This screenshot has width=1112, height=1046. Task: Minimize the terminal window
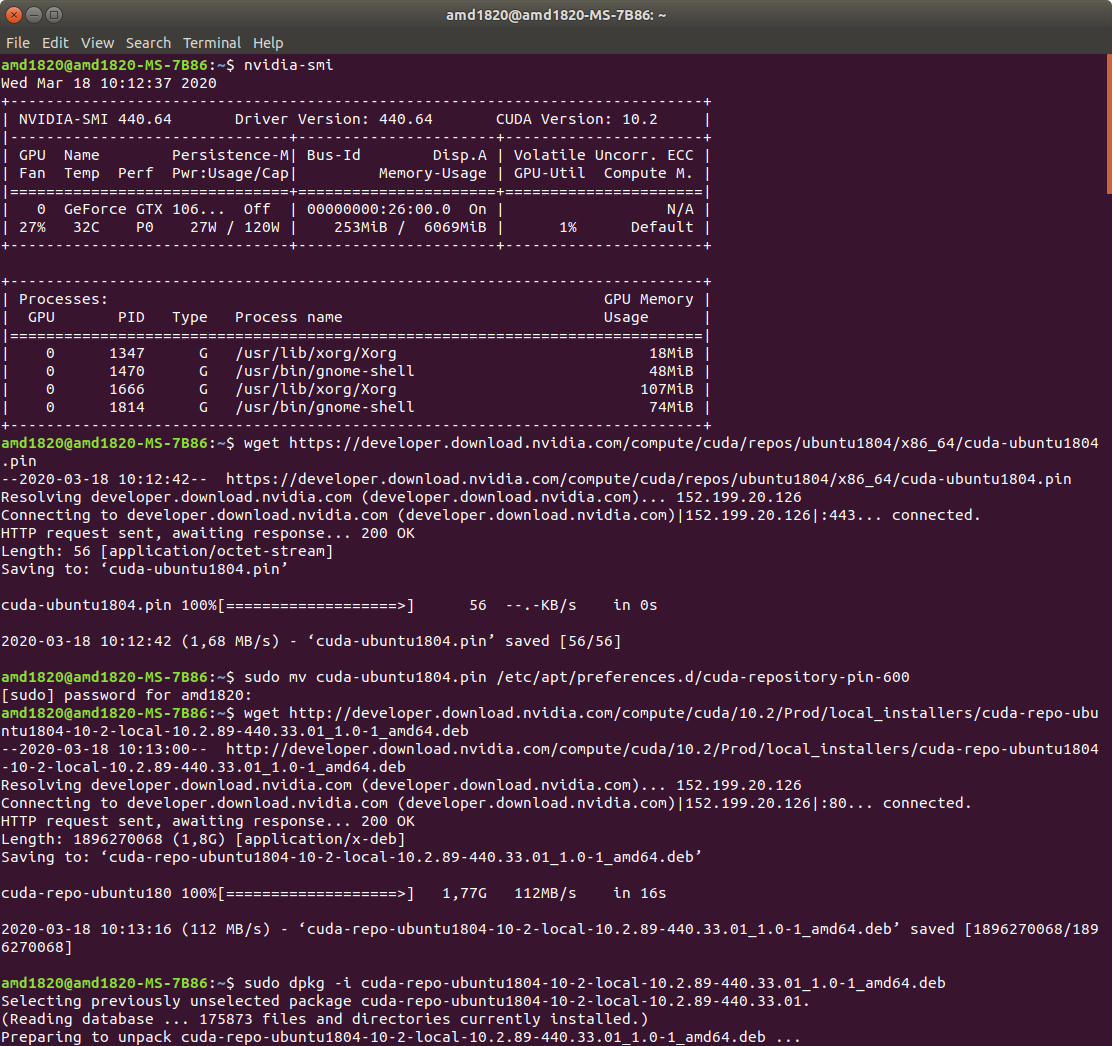pos(34,14)
